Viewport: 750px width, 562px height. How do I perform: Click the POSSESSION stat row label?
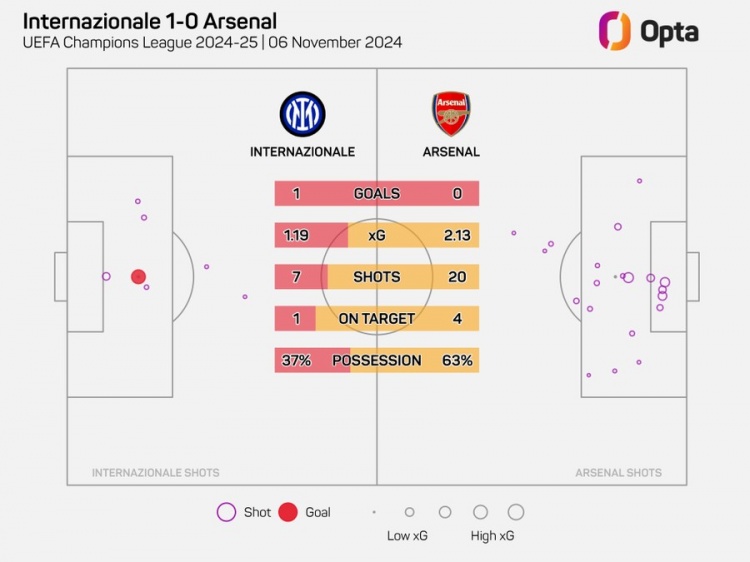377,360
